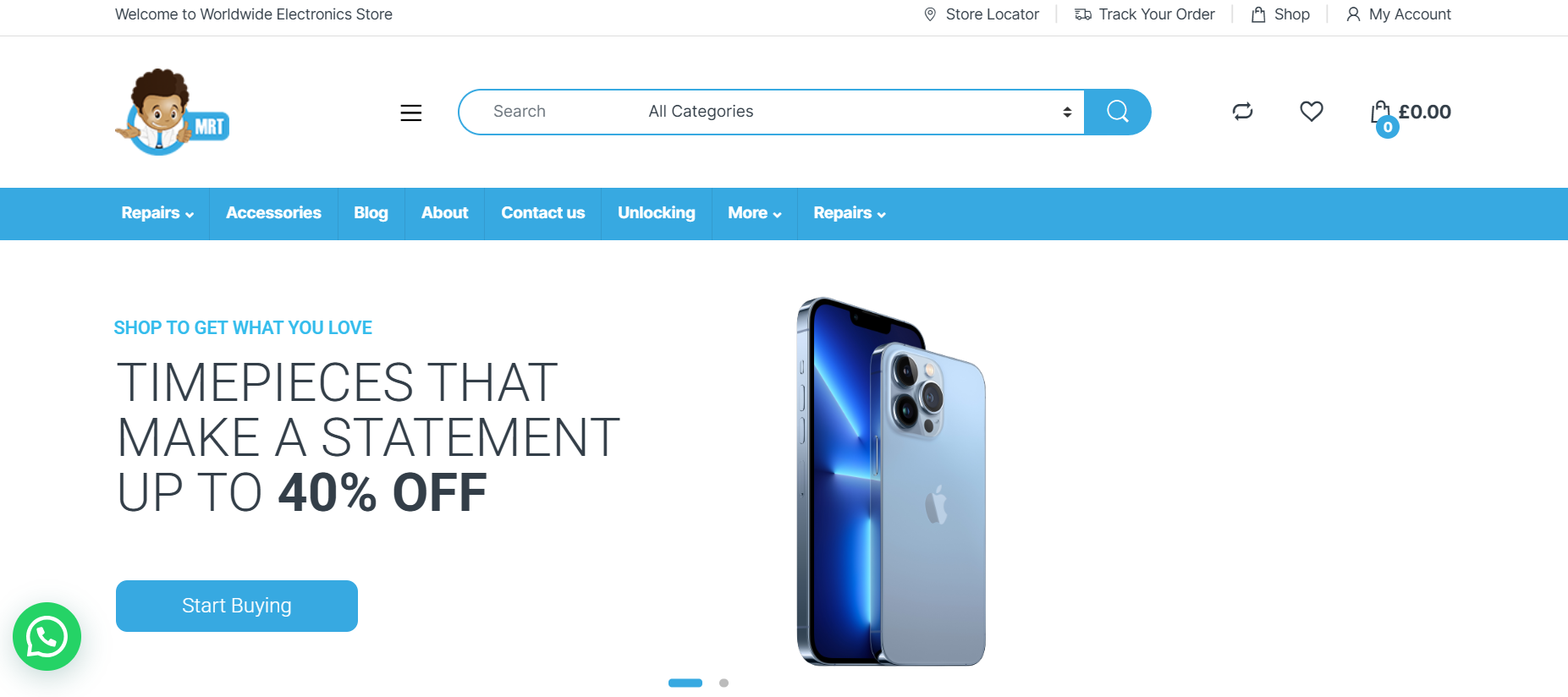Image resolution: width=1568 pixels, height=697 pixels.
Task: Open WhatsApp chat bubble
Action: (47, 636)
